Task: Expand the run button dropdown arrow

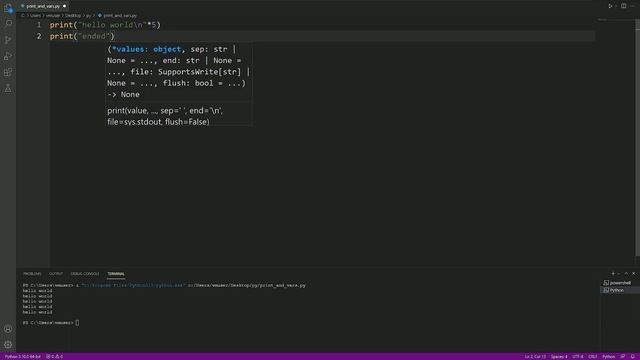Action: [616, 6]
